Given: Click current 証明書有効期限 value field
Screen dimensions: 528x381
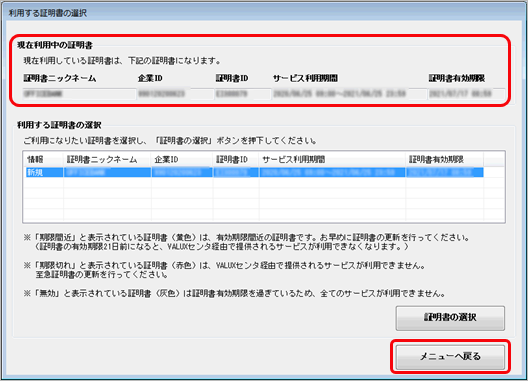Looking at the screenshot, I should click(466, 94).
